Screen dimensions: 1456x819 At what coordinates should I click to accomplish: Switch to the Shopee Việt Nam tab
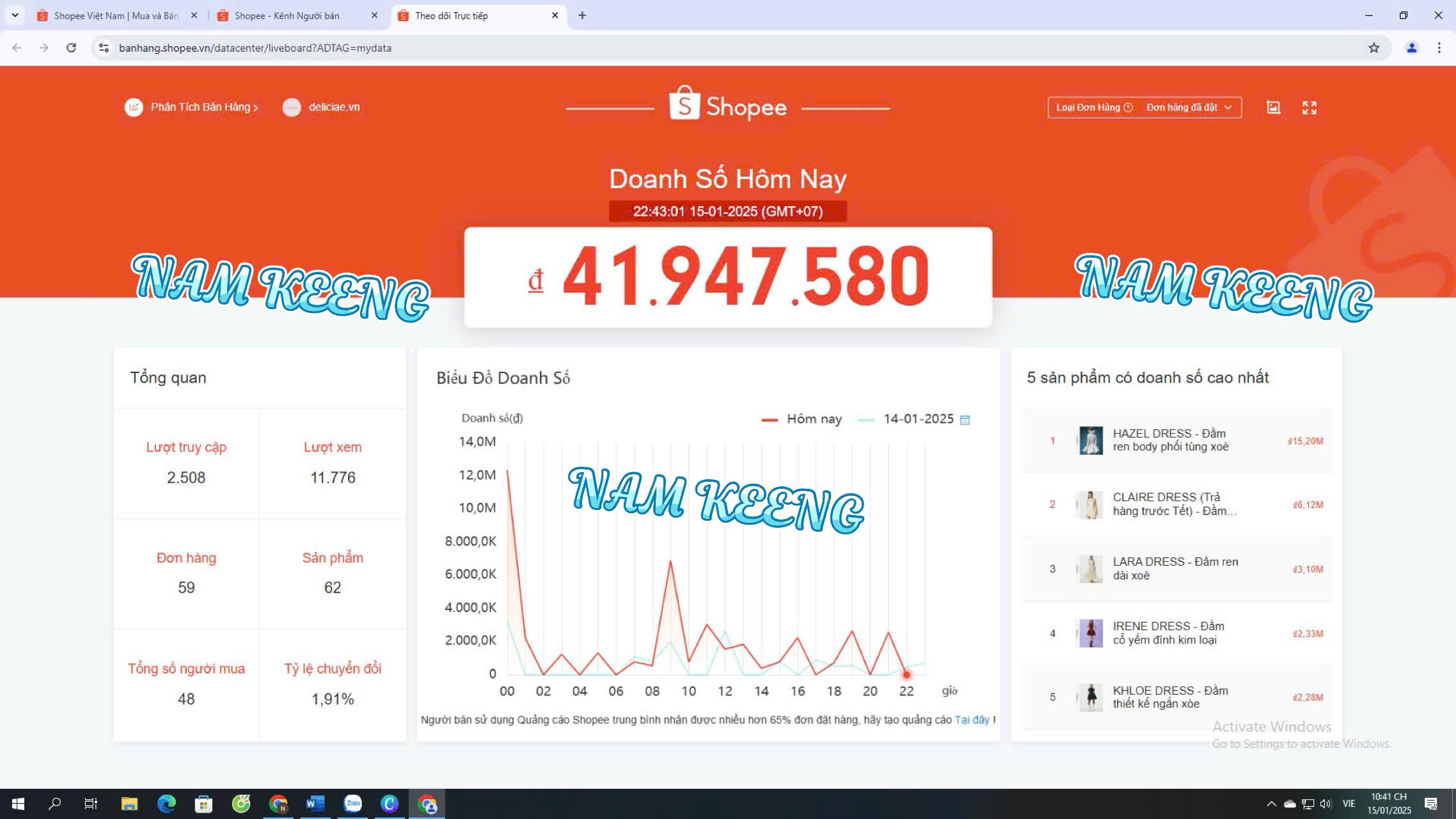point(115,15)
